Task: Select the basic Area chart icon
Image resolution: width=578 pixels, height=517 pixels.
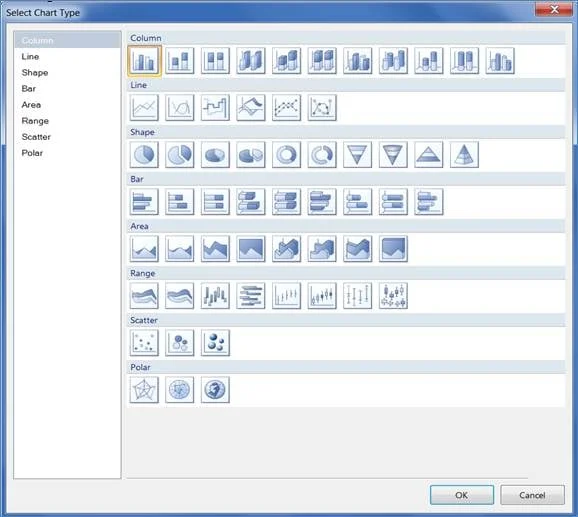Action: 144,249
